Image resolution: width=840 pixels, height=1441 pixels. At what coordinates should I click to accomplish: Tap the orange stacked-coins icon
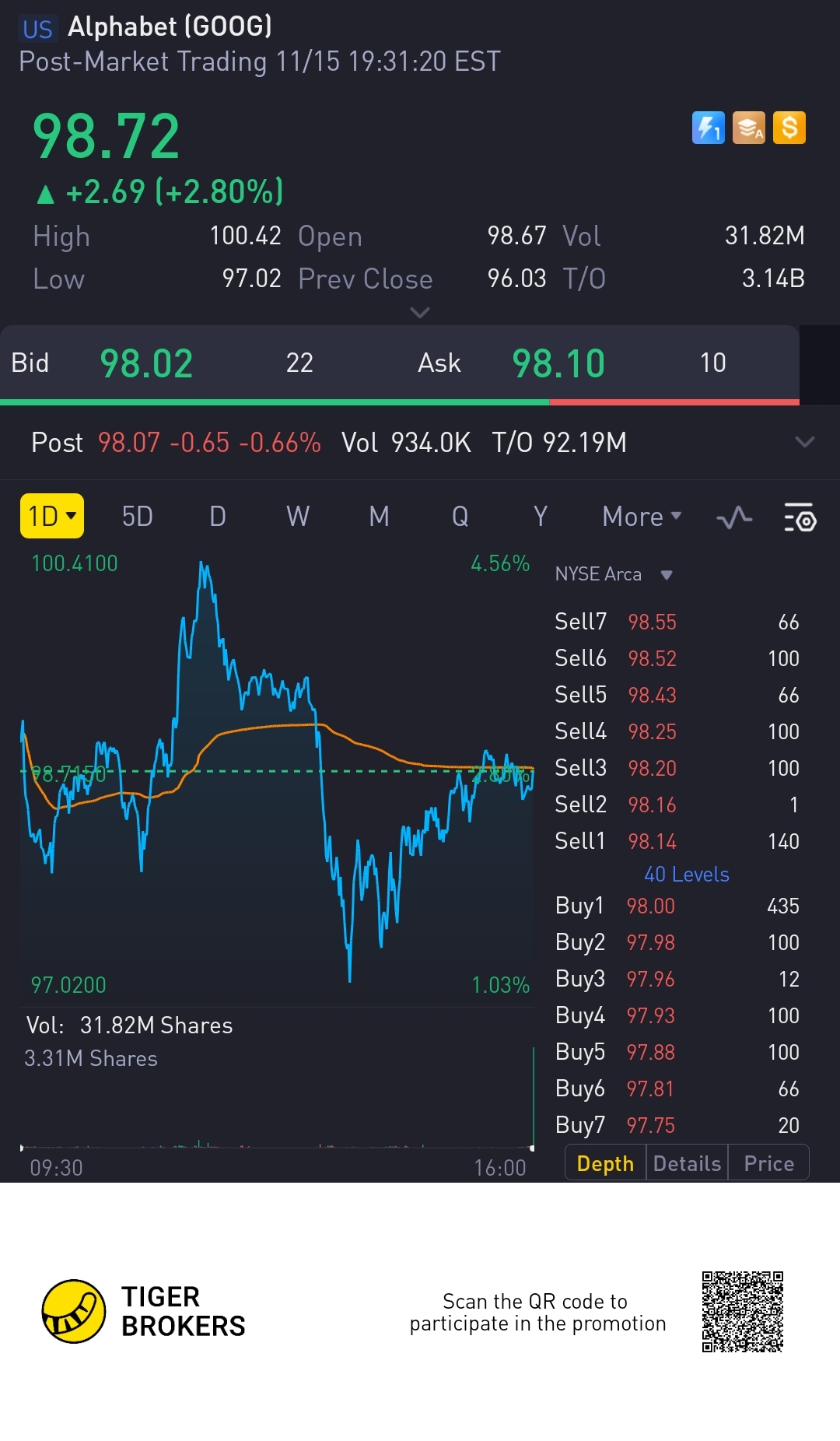click(749, 128)
